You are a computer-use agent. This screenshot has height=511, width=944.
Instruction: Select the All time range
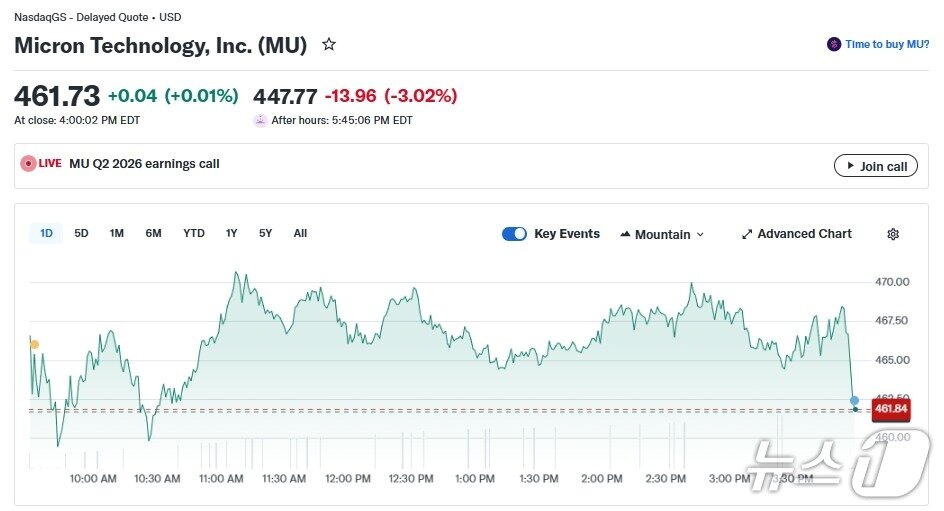(300, 233)
